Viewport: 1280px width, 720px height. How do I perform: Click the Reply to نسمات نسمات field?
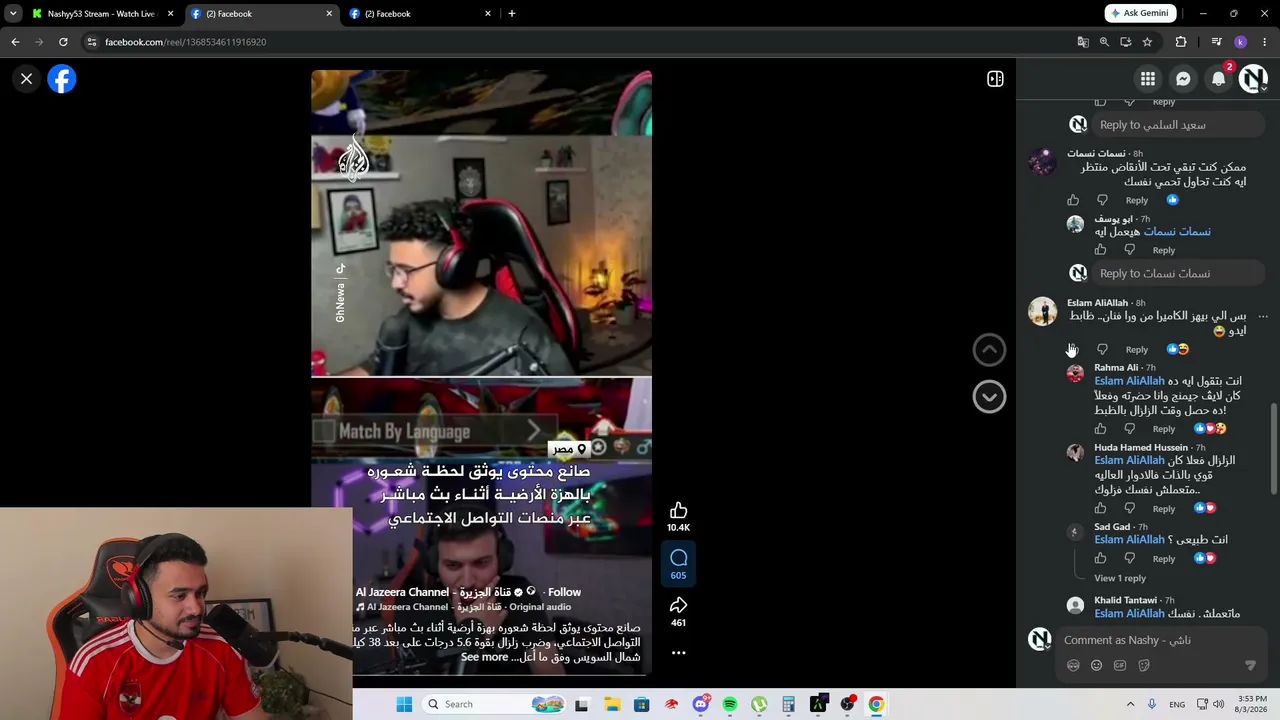pyautogui.click(x=1180, y=273)
